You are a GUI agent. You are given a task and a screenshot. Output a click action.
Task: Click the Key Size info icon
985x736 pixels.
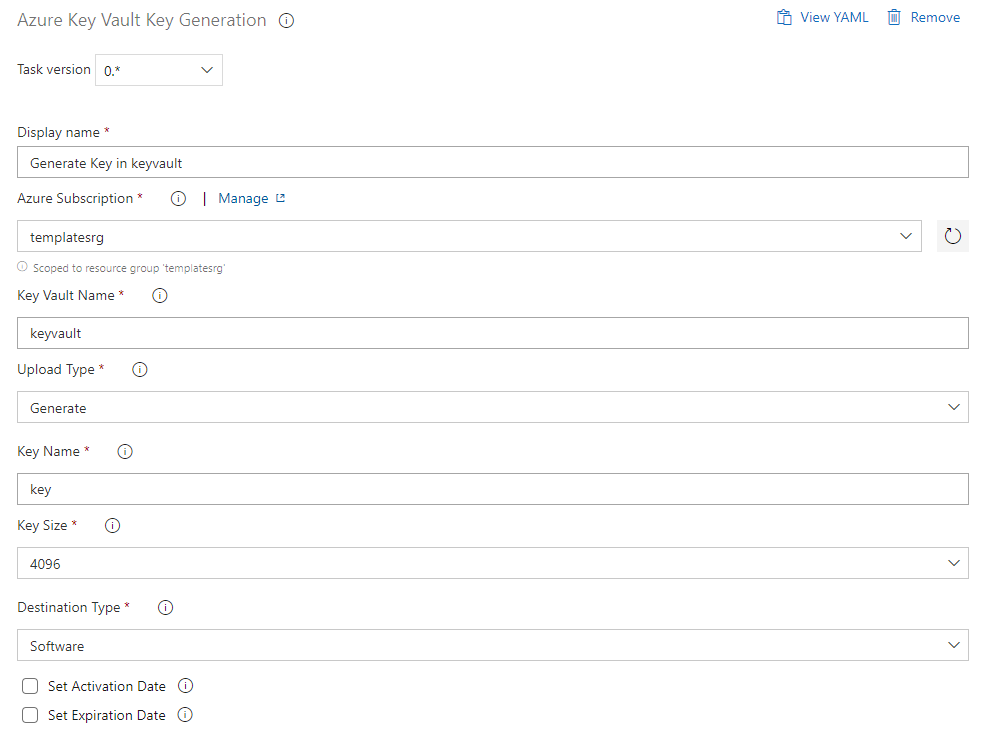pos(113,526)
